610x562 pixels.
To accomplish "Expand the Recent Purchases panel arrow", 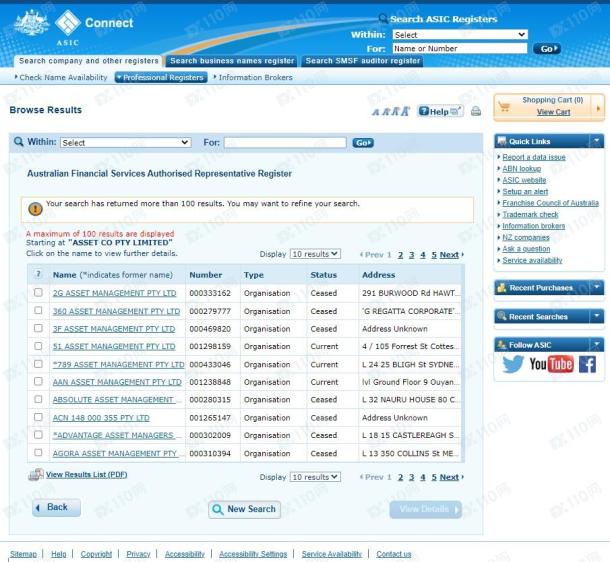I will (596, 287).
